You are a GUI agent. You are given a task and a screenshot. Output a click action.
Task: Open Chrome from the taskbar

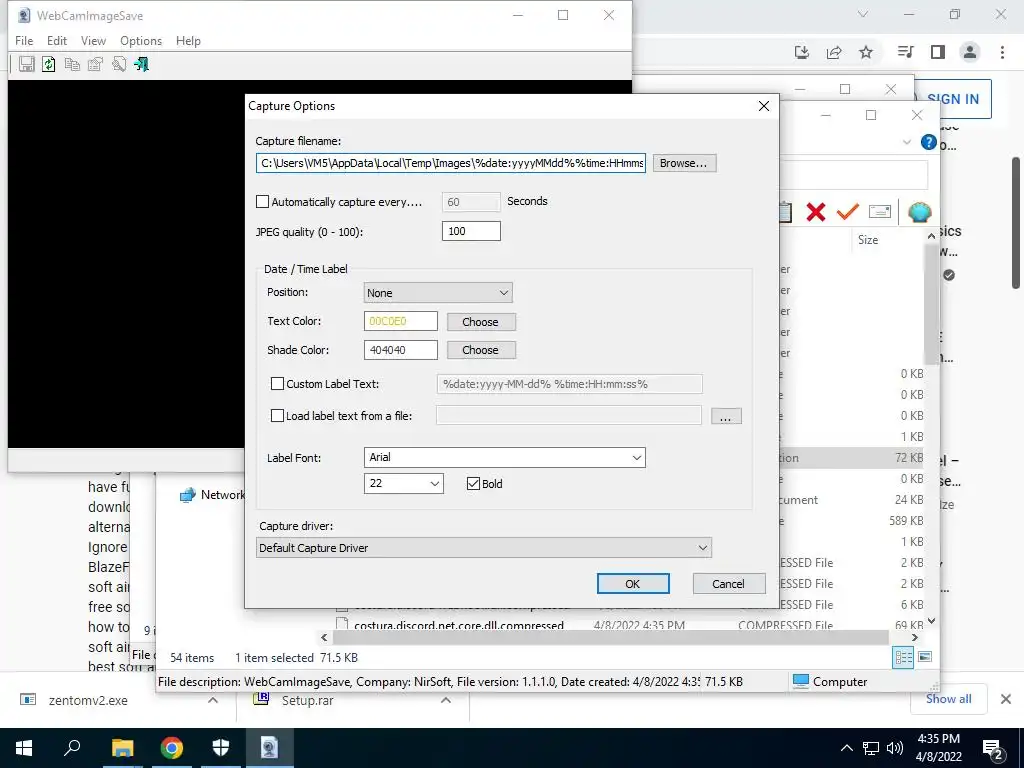[x=172, y=748]
